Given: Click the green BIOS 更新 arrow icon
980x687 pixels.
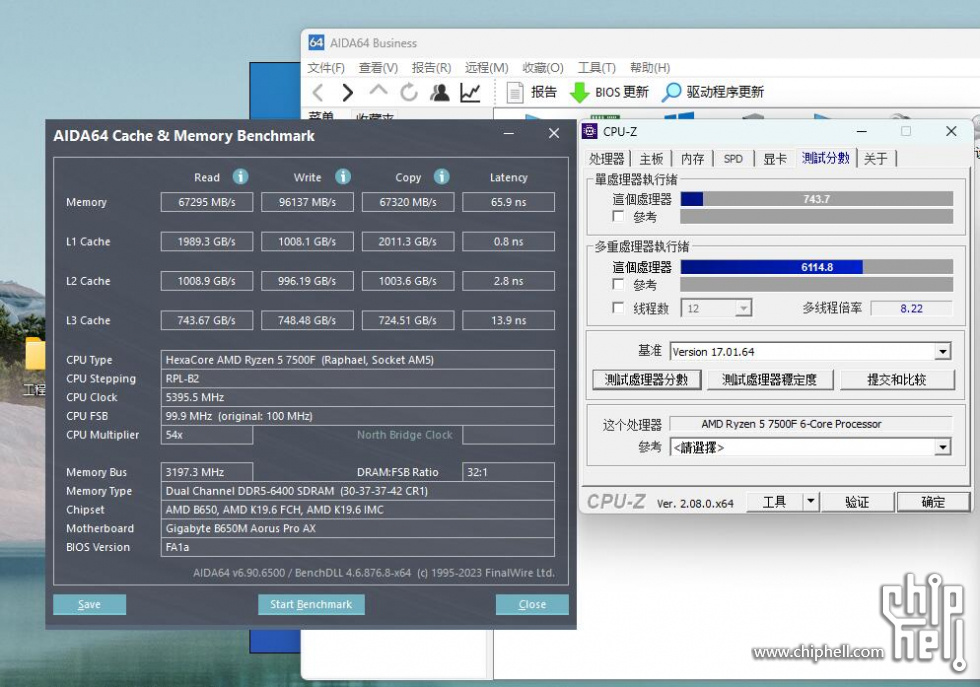Looking at the screenshot, I should 579,93.
